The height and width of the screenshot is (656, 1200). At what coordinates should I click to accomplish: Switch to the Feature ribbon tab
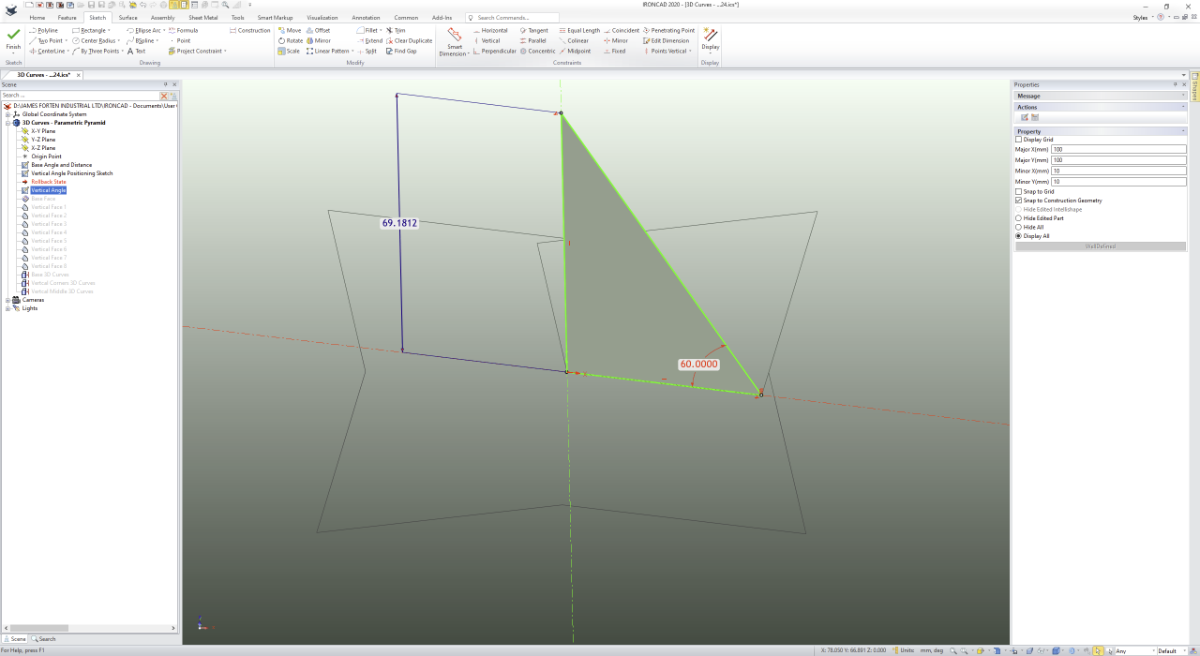click(x=67, y=18)
